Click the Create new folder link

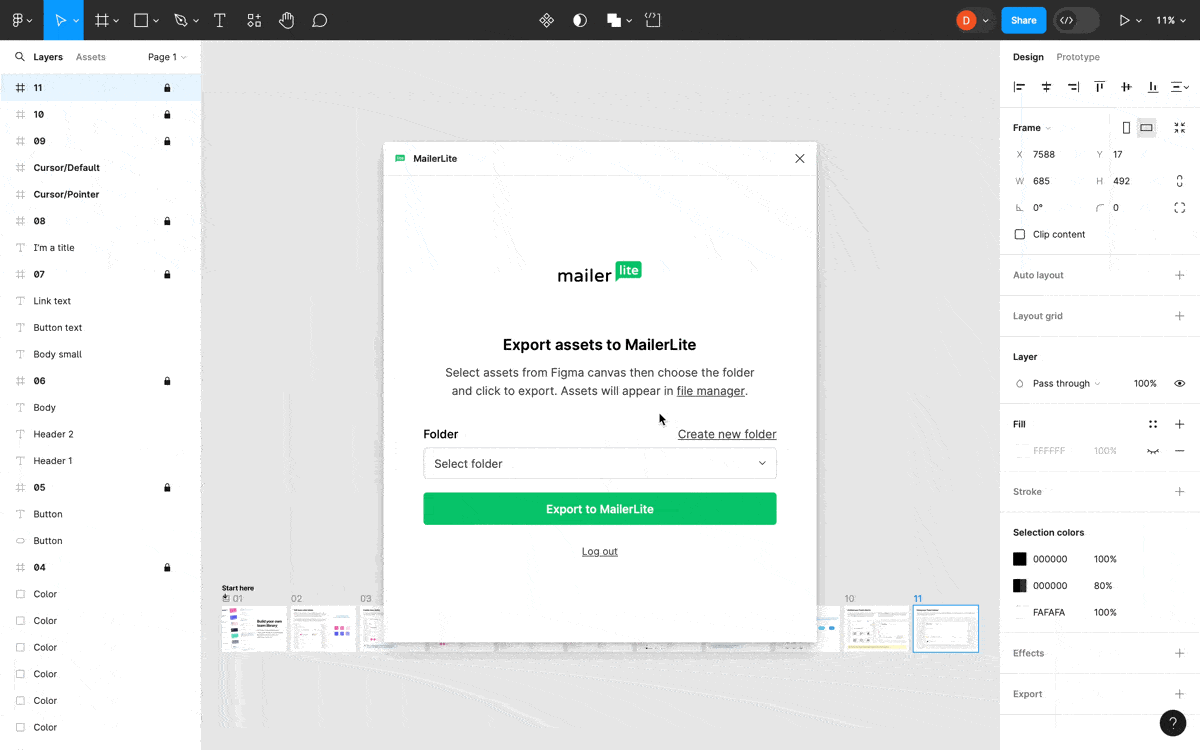pos(727,434)
